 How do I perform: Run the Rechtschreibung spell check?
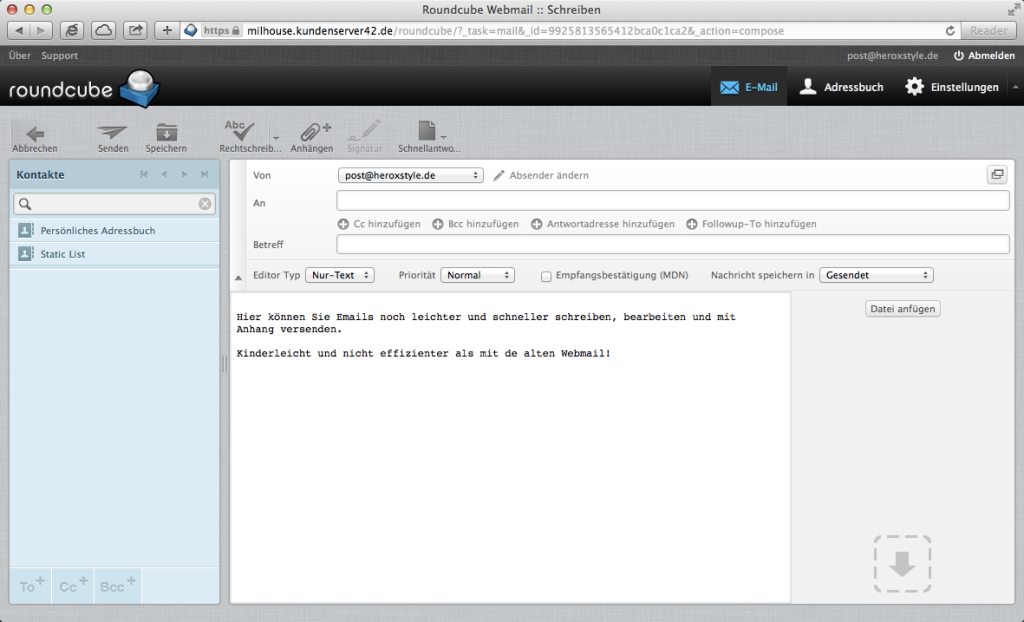(x=240, y=134)
